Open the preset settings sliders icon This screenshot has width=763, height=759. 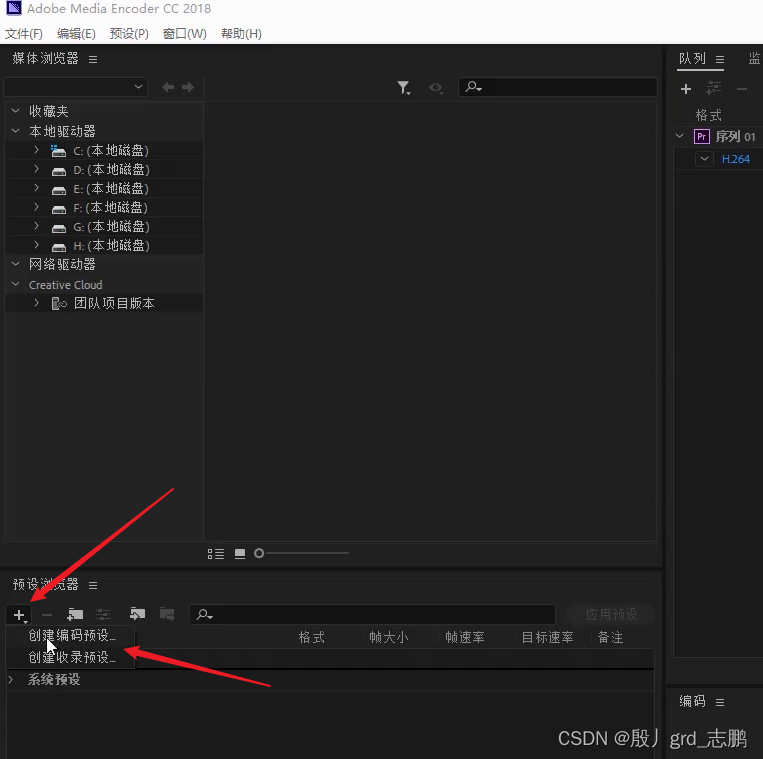tap(103, 615)
